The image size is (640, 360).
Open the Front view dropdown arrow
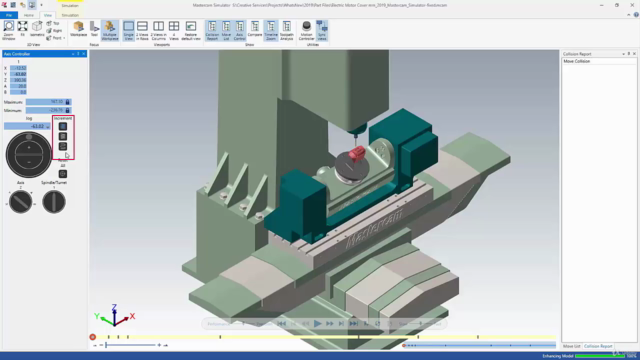click(x=64, y=38)
